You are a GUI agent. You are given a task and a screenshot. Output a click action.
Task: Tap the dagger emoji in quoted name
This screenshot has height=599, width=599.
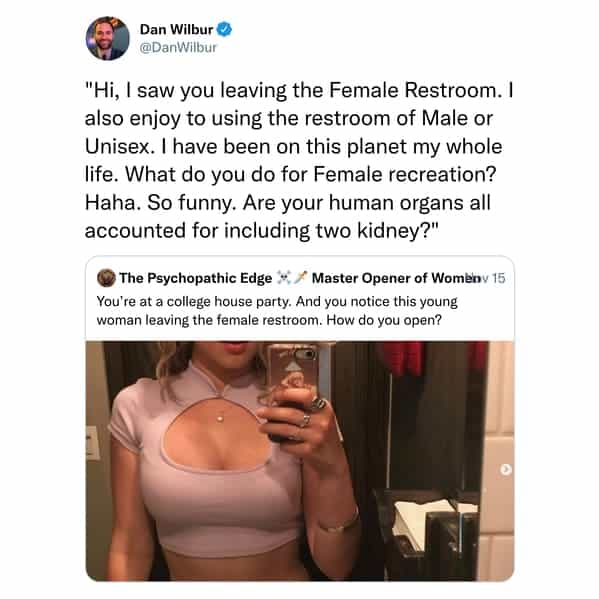(x=301, y=277)
